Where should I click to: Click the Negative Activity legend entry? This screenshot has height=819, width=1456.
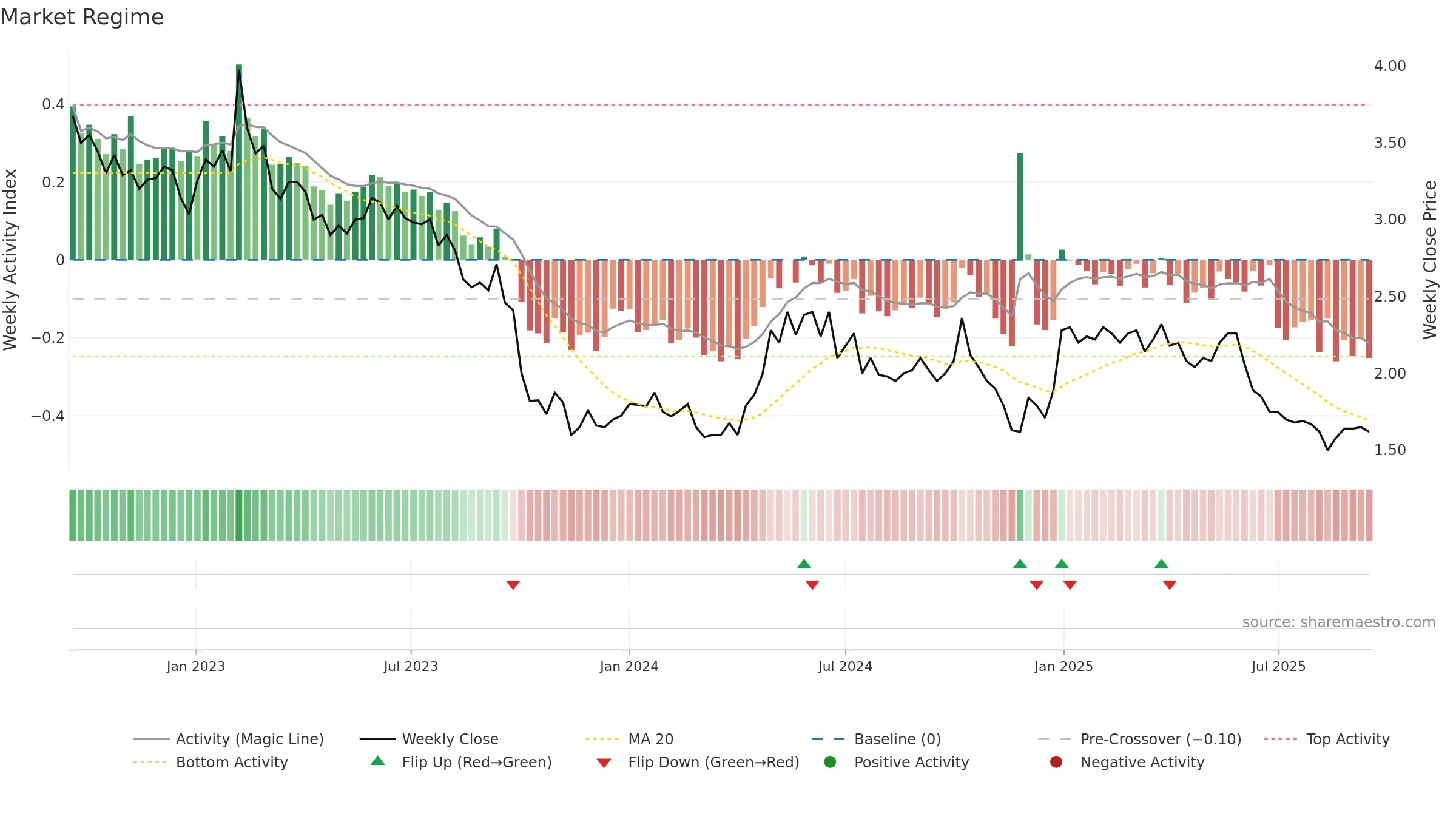click(1127, 762)
